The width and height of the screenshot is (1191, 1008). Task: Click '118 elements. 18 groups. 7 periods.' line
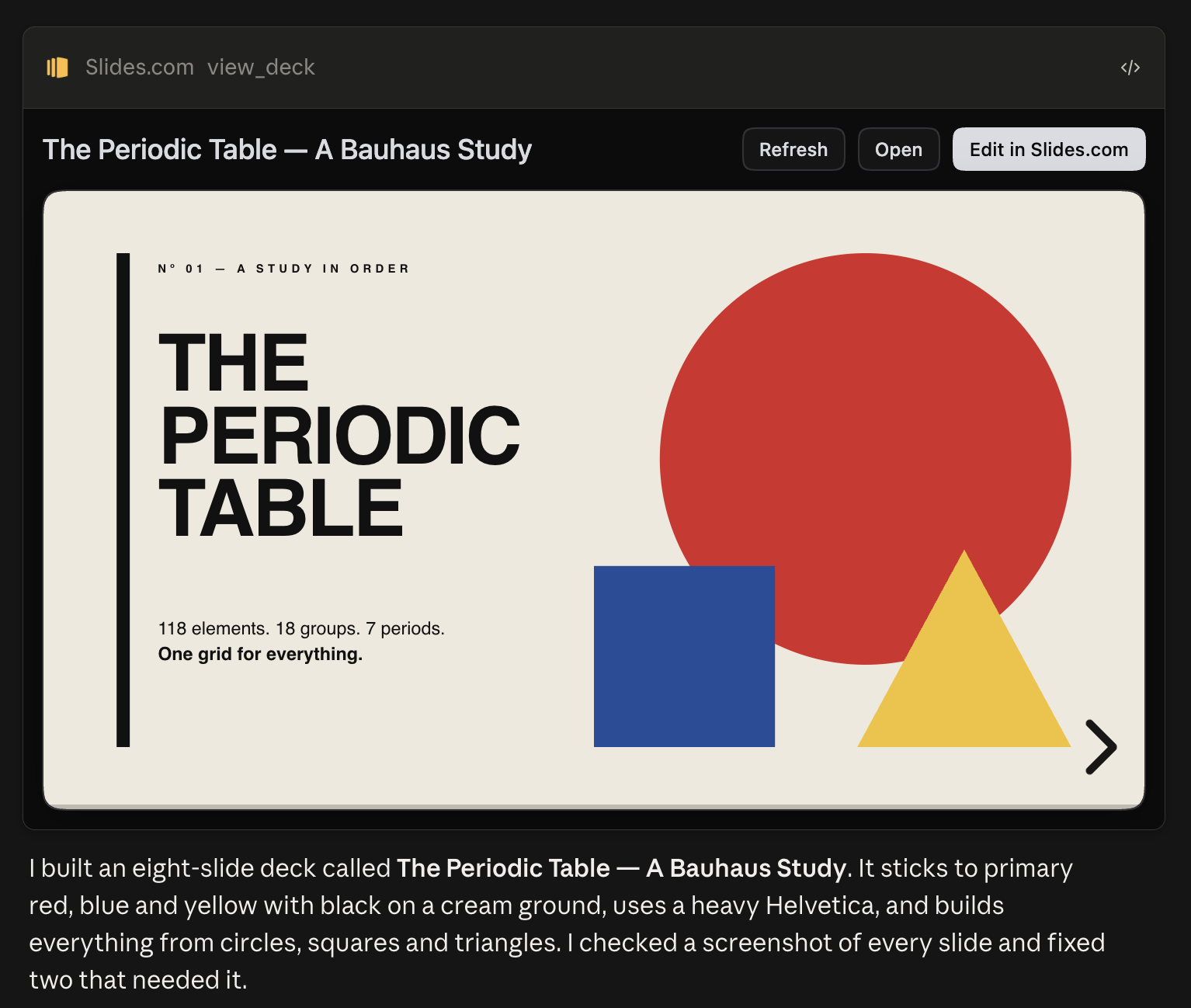pos(301,628)
